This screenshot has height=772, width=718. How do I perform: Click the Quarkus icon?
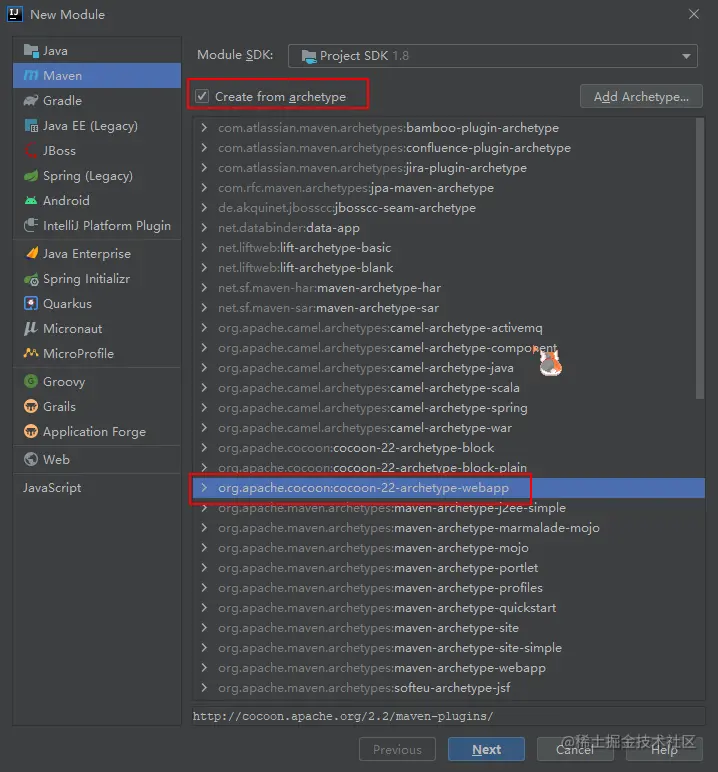tap(31, 303)
